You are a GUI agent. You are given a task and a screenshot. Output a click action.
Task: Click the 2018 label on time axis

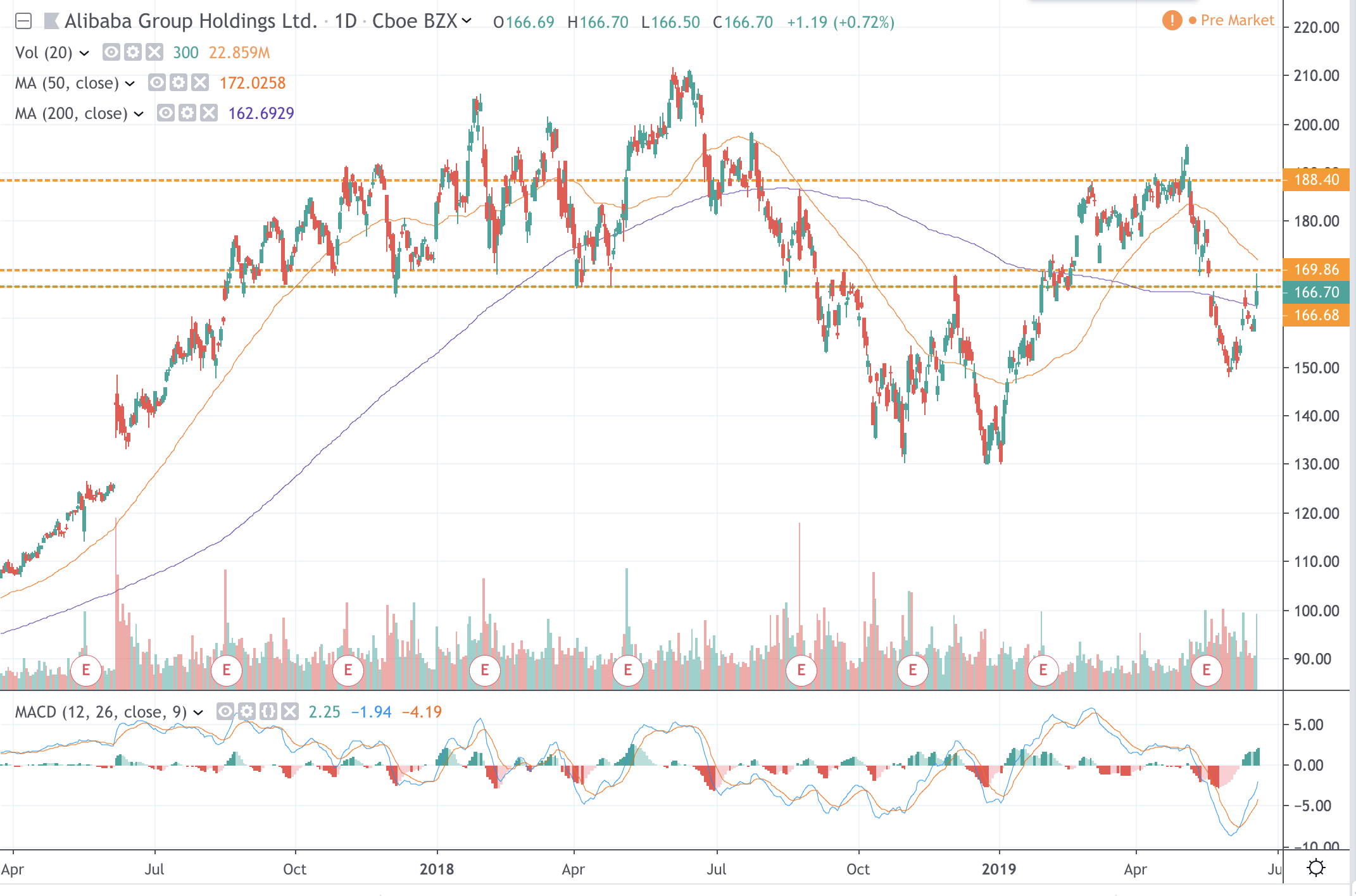(x=437, y=869)
